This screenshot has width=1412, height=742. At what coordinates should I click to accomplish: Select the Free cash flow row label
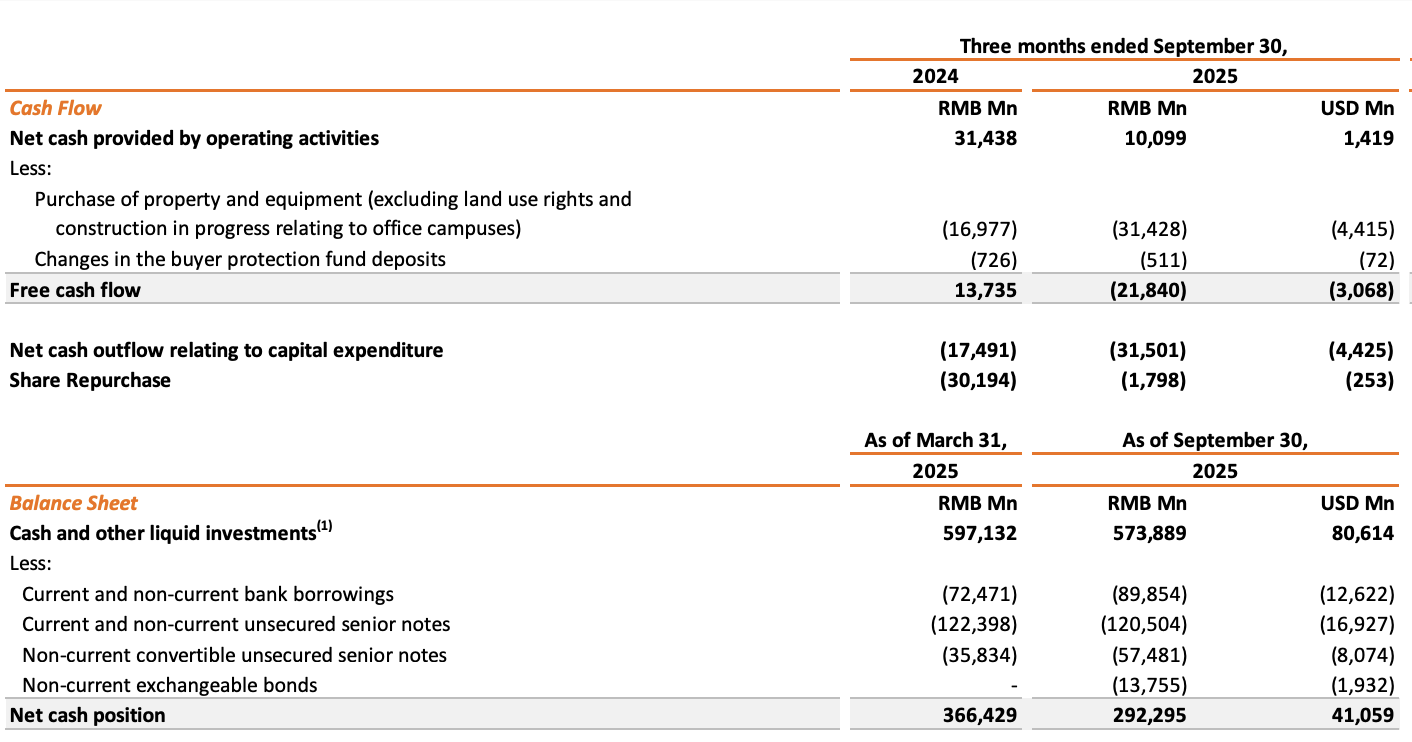75,290
